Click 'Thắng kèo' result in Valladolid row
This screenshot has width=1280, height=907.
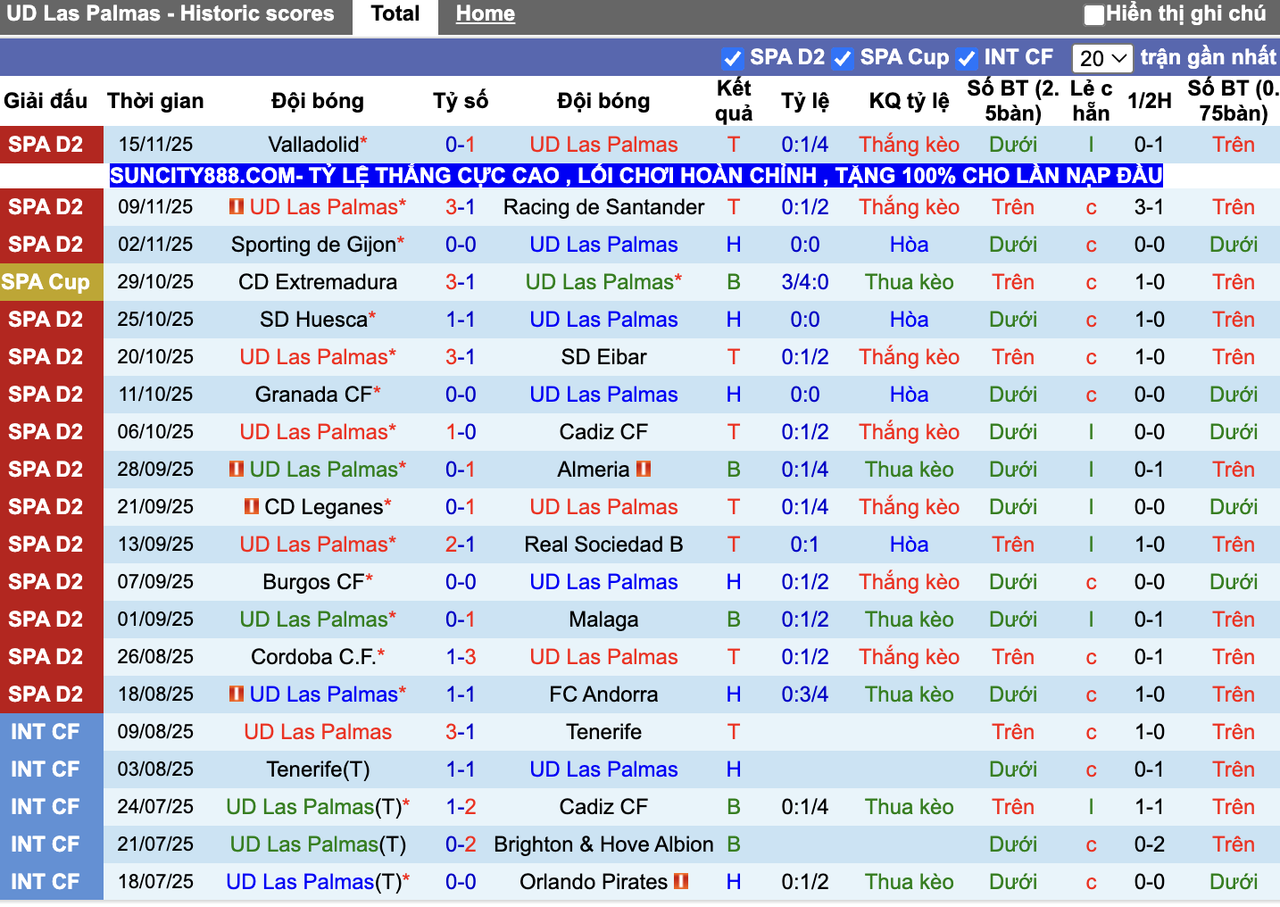point(909,144)
